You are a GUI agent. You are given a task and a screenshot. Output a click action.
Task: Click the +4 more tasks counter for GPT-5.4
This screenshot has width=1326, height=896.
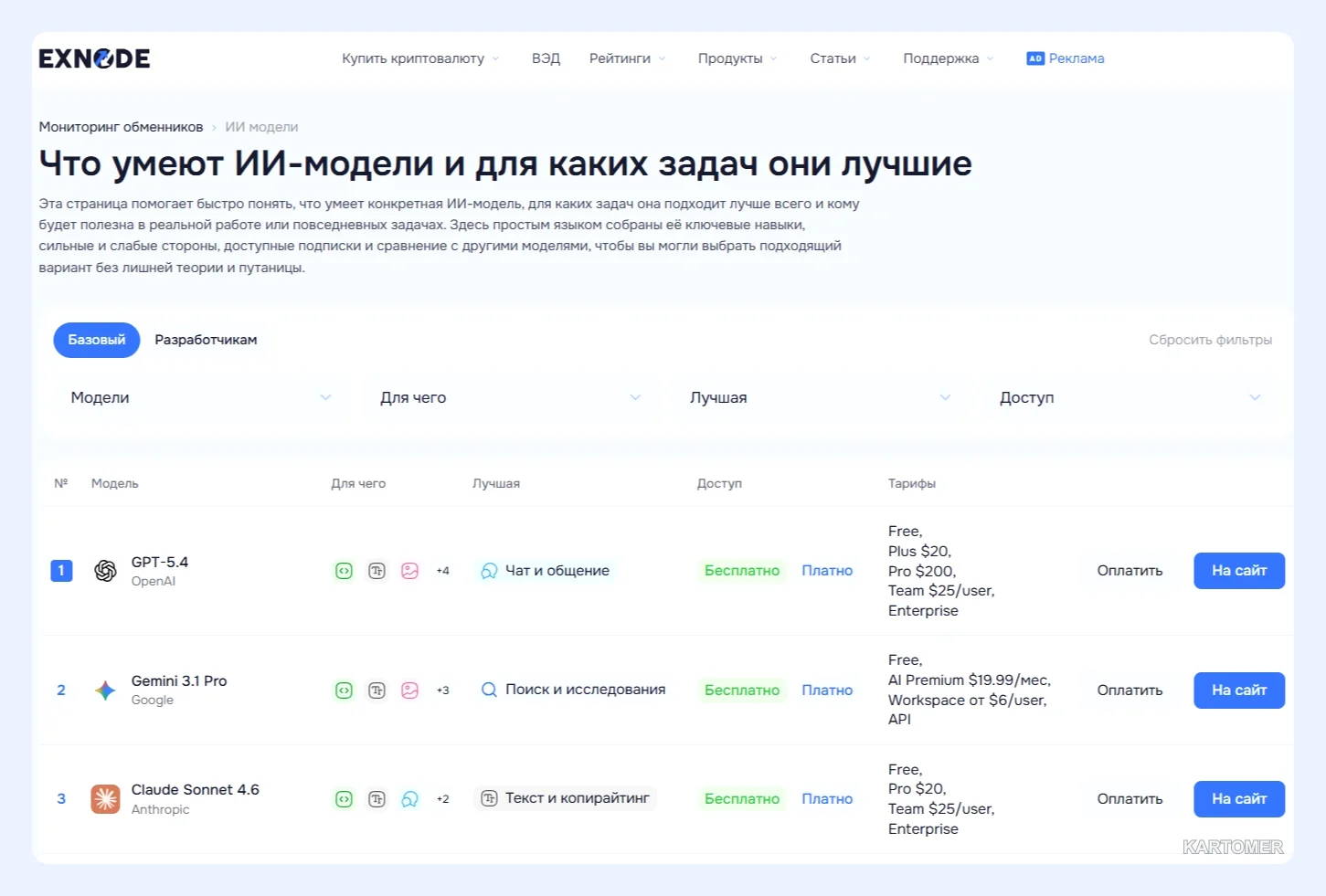click(442, 571)
